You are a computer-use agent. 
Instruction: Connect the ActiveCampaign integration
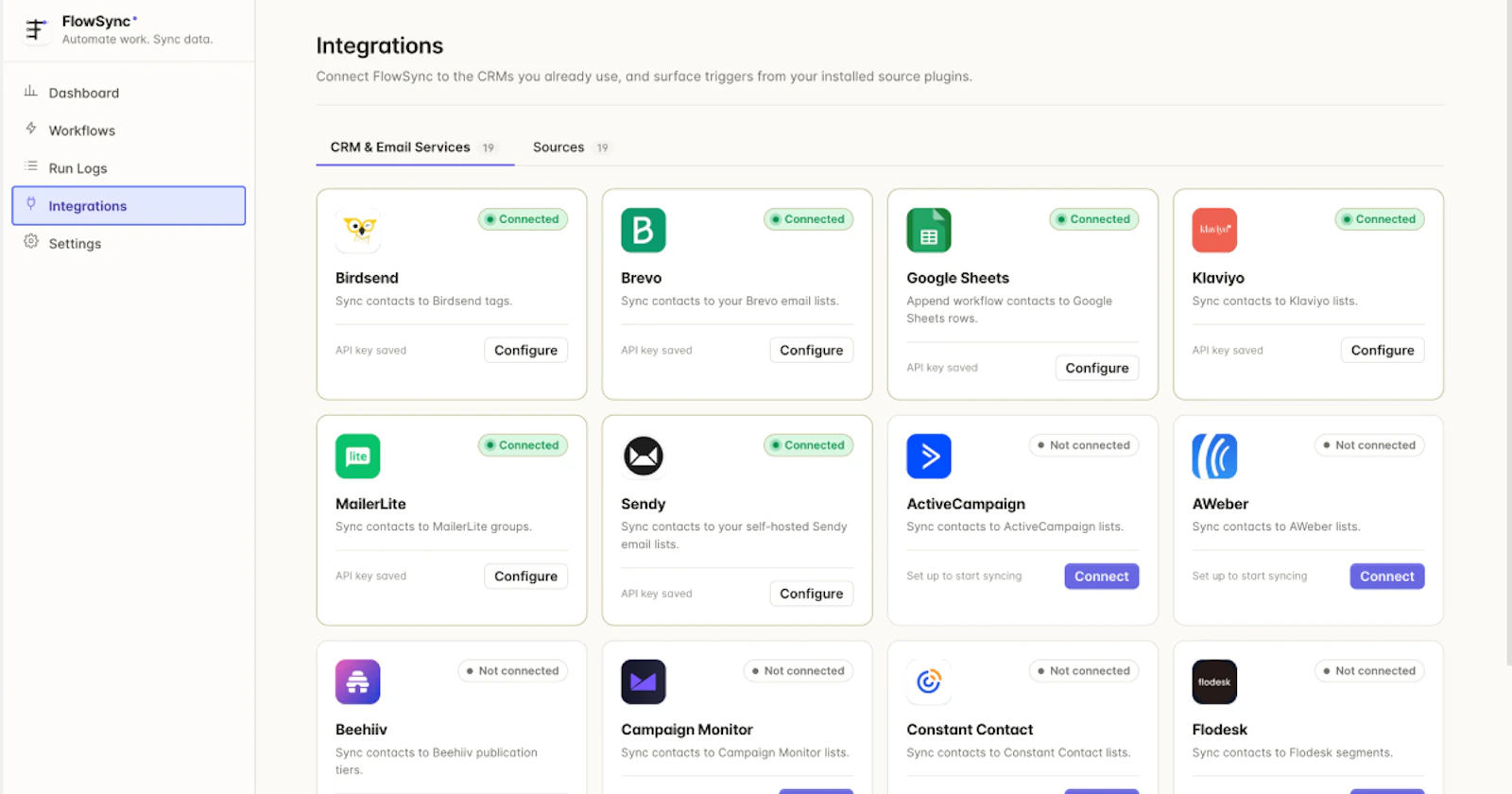tap(1101, 576)
